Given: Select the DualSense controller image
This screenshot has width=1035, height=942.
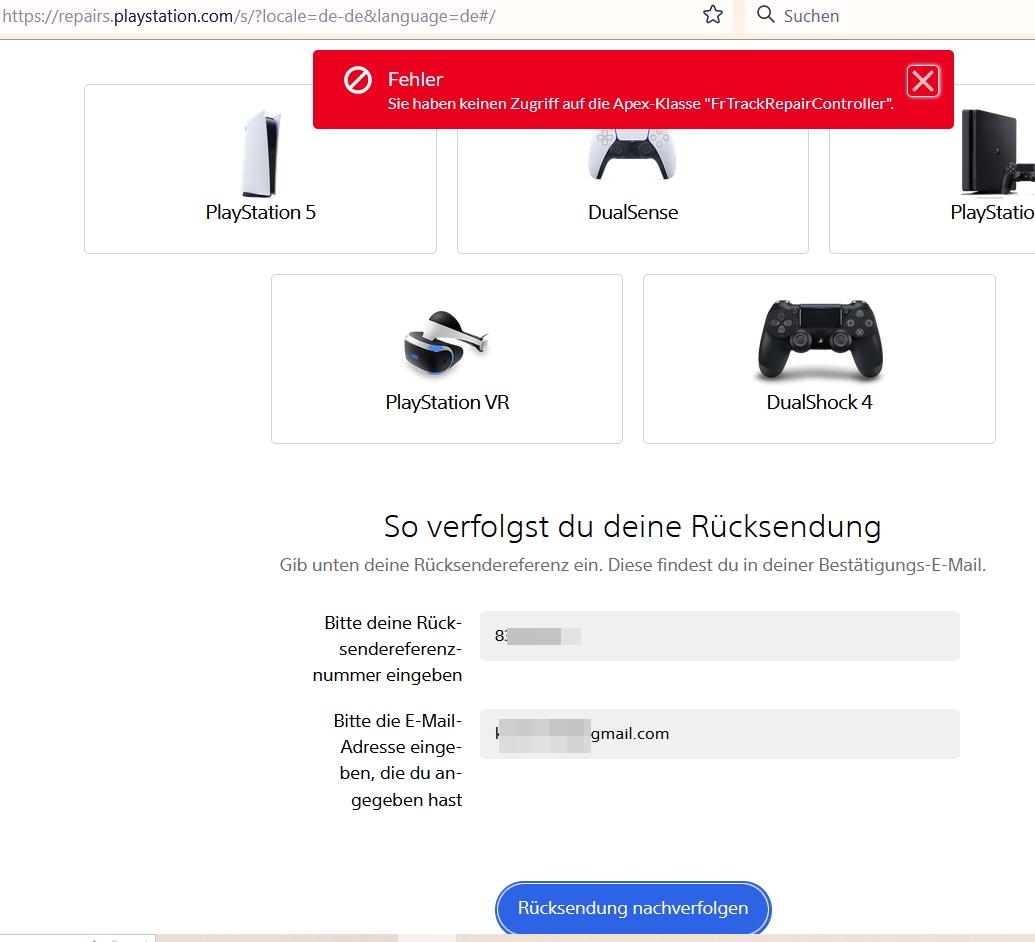Looking at the screenshot, I should click(632, 156).
